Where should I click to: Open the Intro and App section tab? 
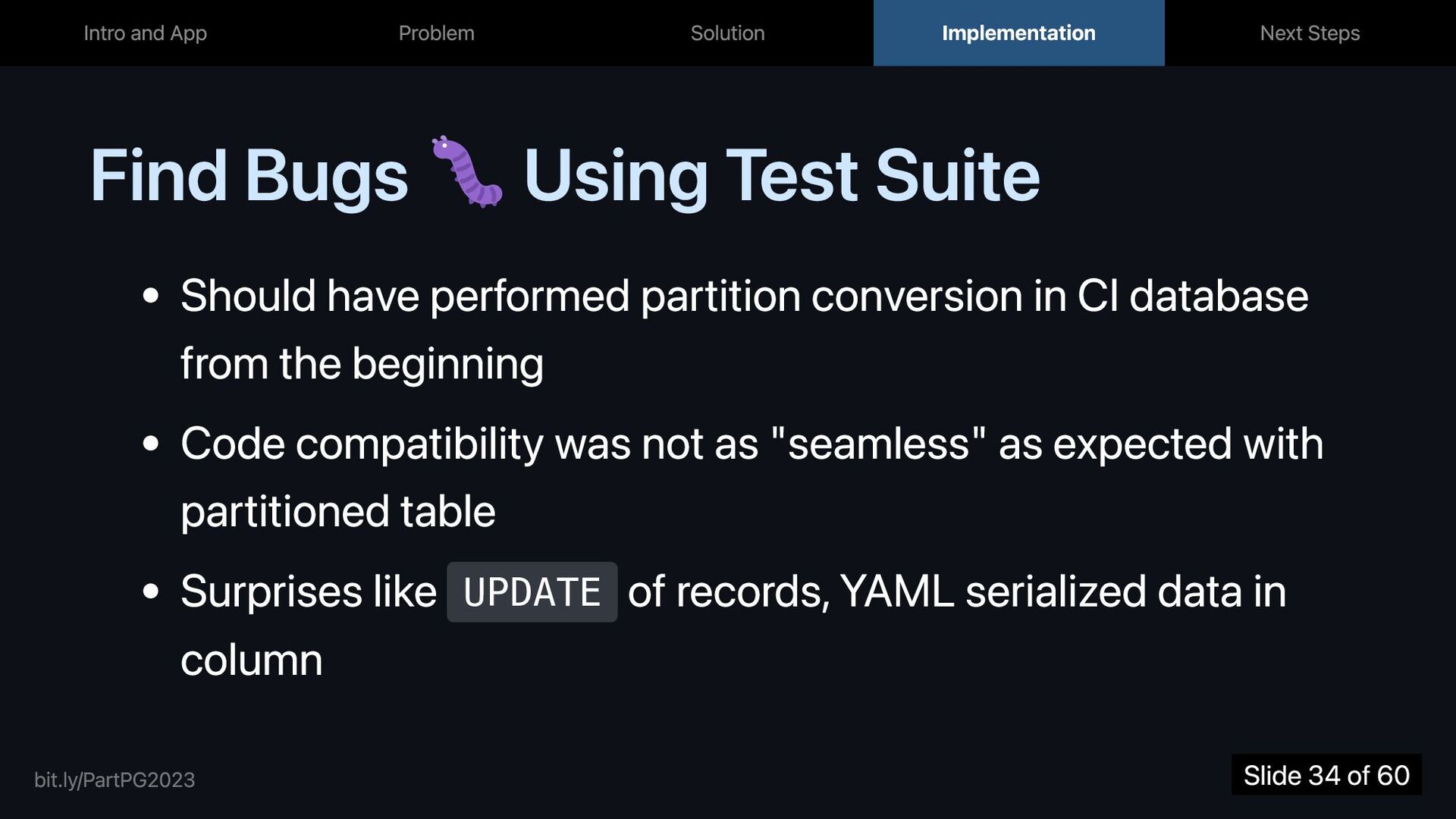[x=145, y=33]
